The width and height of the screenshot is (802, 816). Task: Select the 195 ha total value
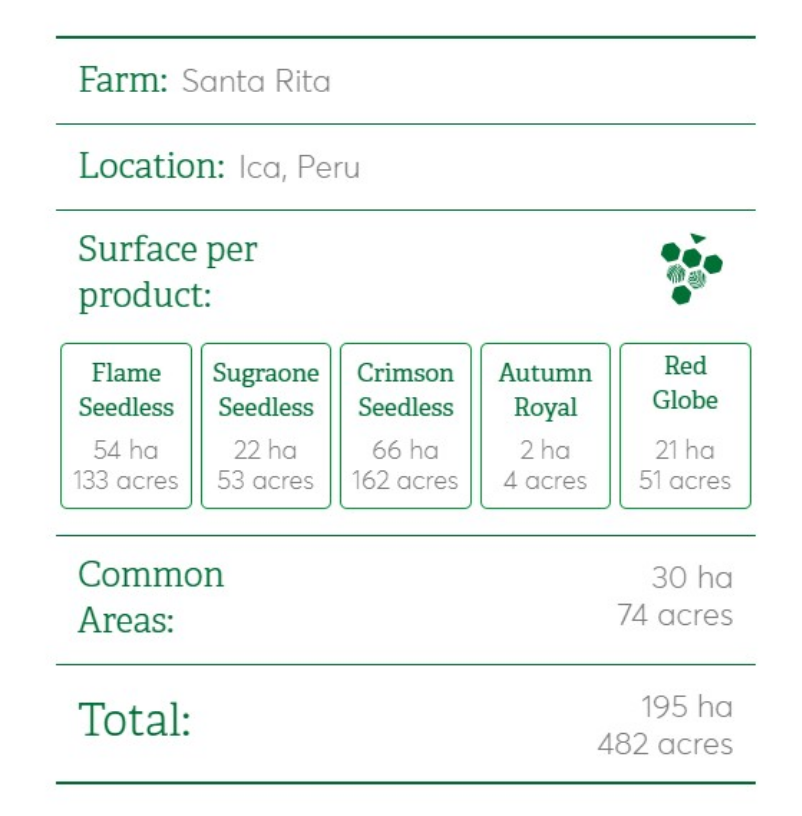click(x=687, y=707)
